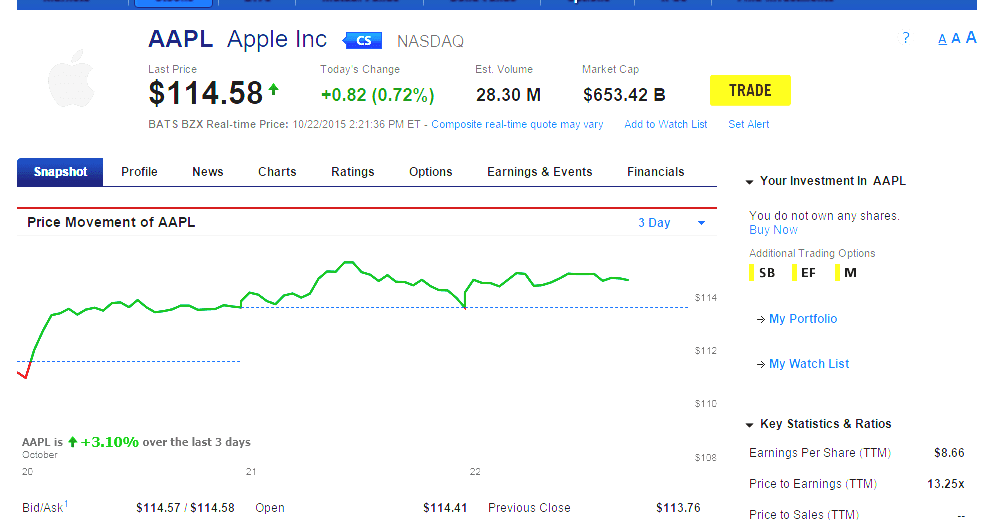Open the My Portfolio link

tap(802, 319)
